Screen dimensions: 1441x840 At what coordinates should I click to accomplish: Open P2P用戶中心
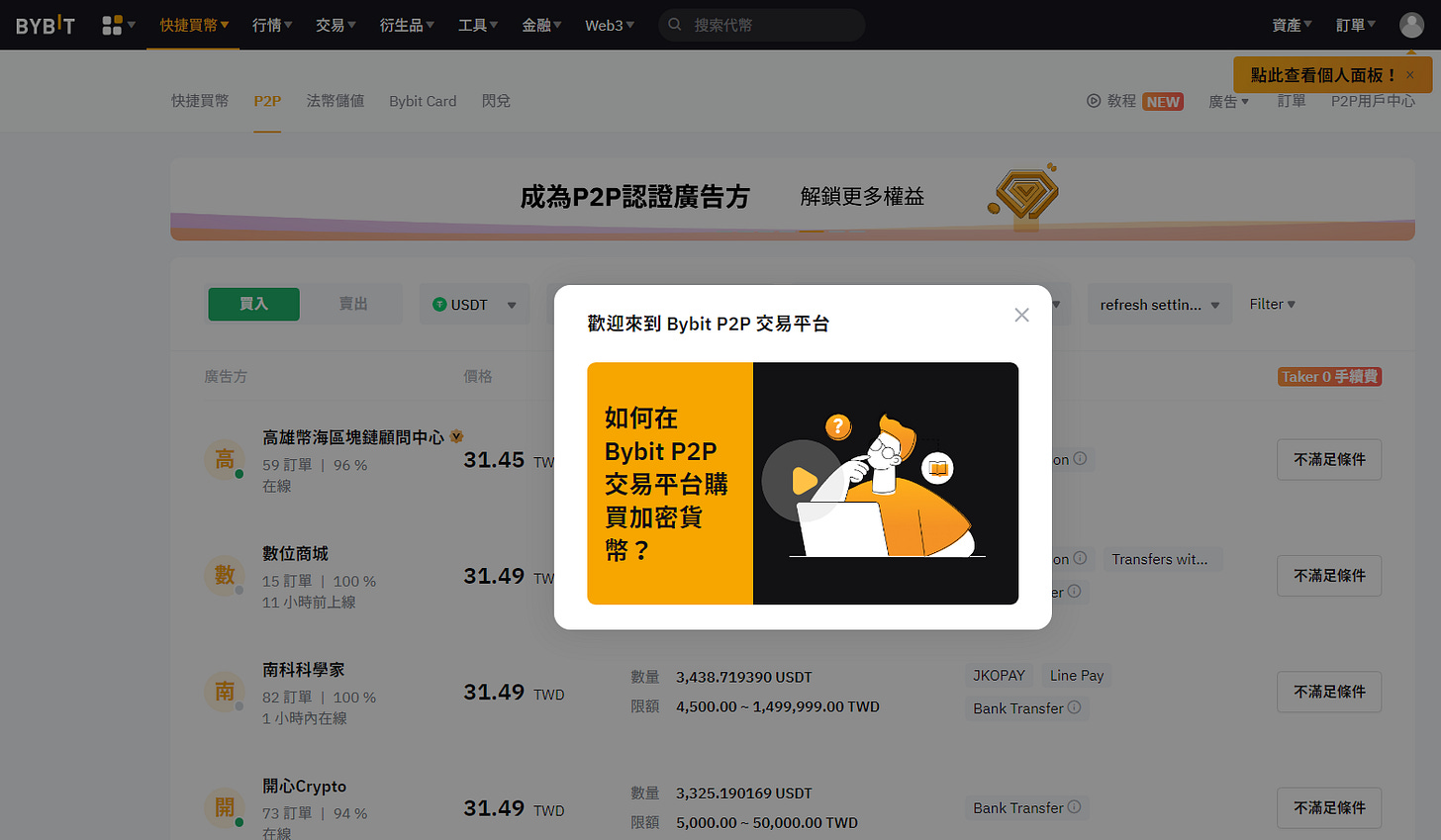pos(1373,101)
